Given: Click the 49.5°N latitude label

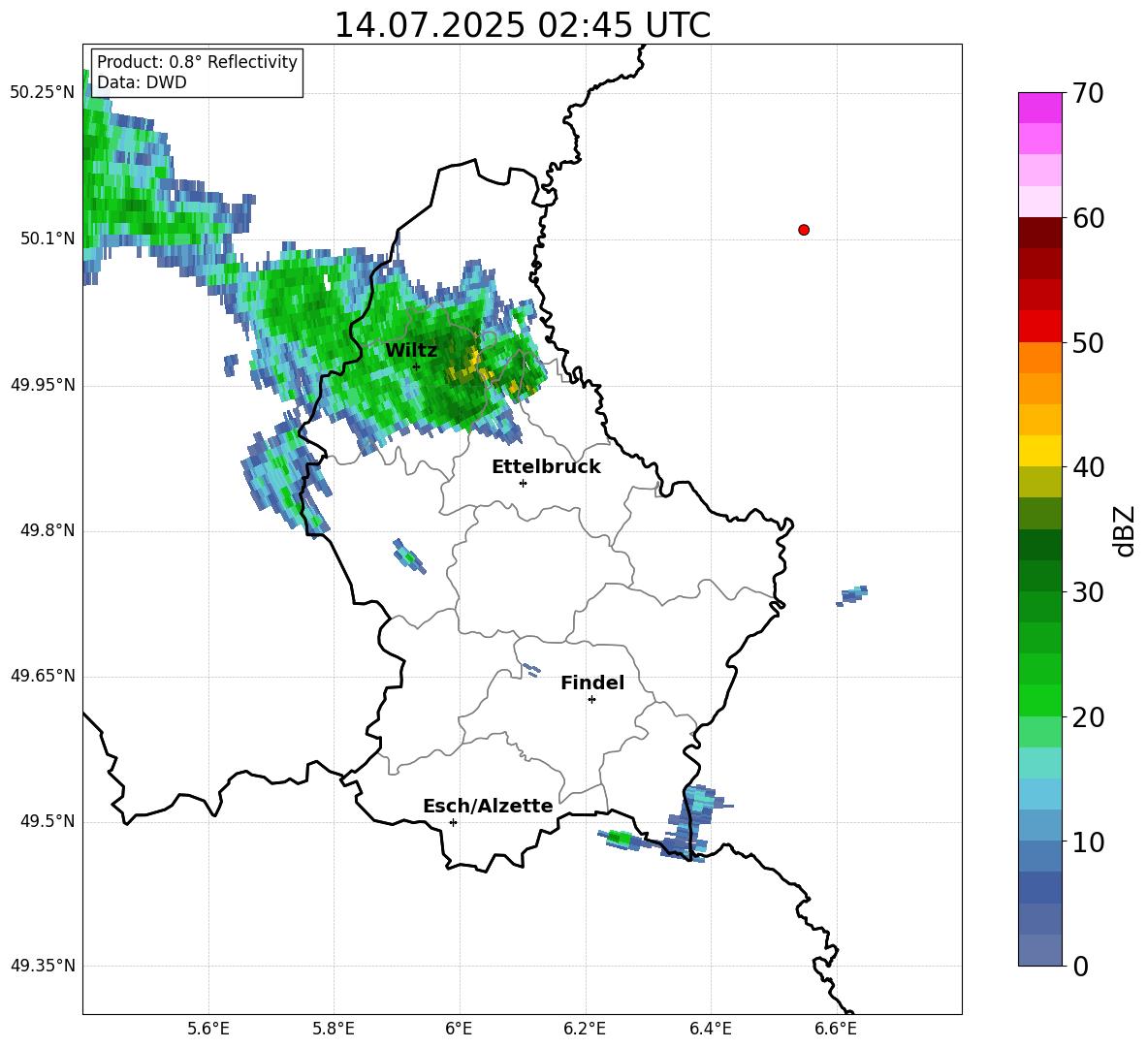Looking at the screenshot, I should 48,821.
